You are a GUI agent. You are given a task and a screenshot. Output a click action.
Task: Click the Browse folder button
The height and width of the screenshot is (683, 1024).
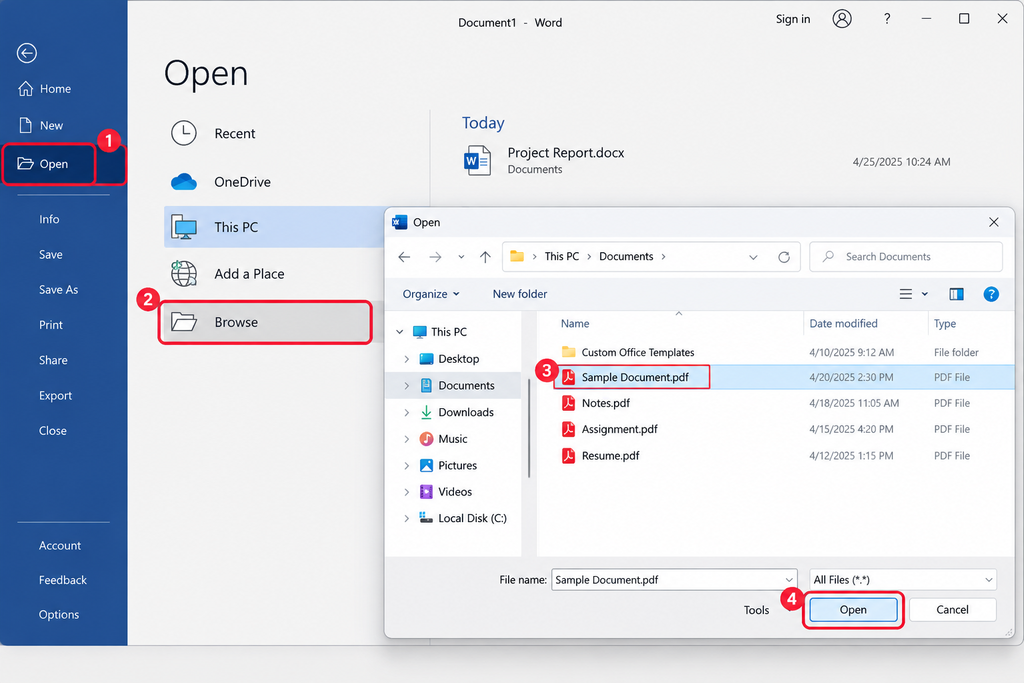pos(265,322)
